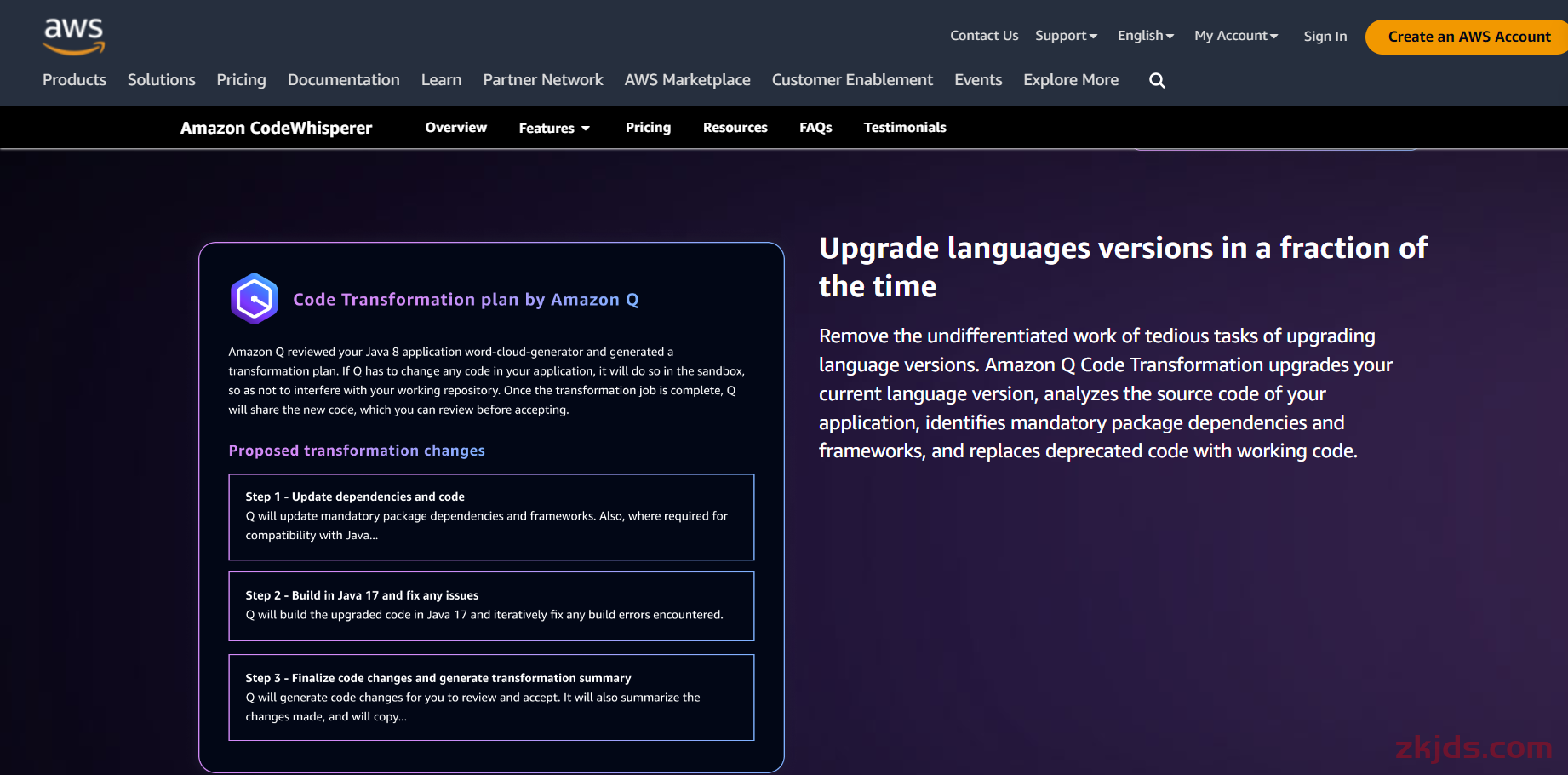Open the Explore More menu
Screen dimensions: 1568x775
[x=1071, y=80]
